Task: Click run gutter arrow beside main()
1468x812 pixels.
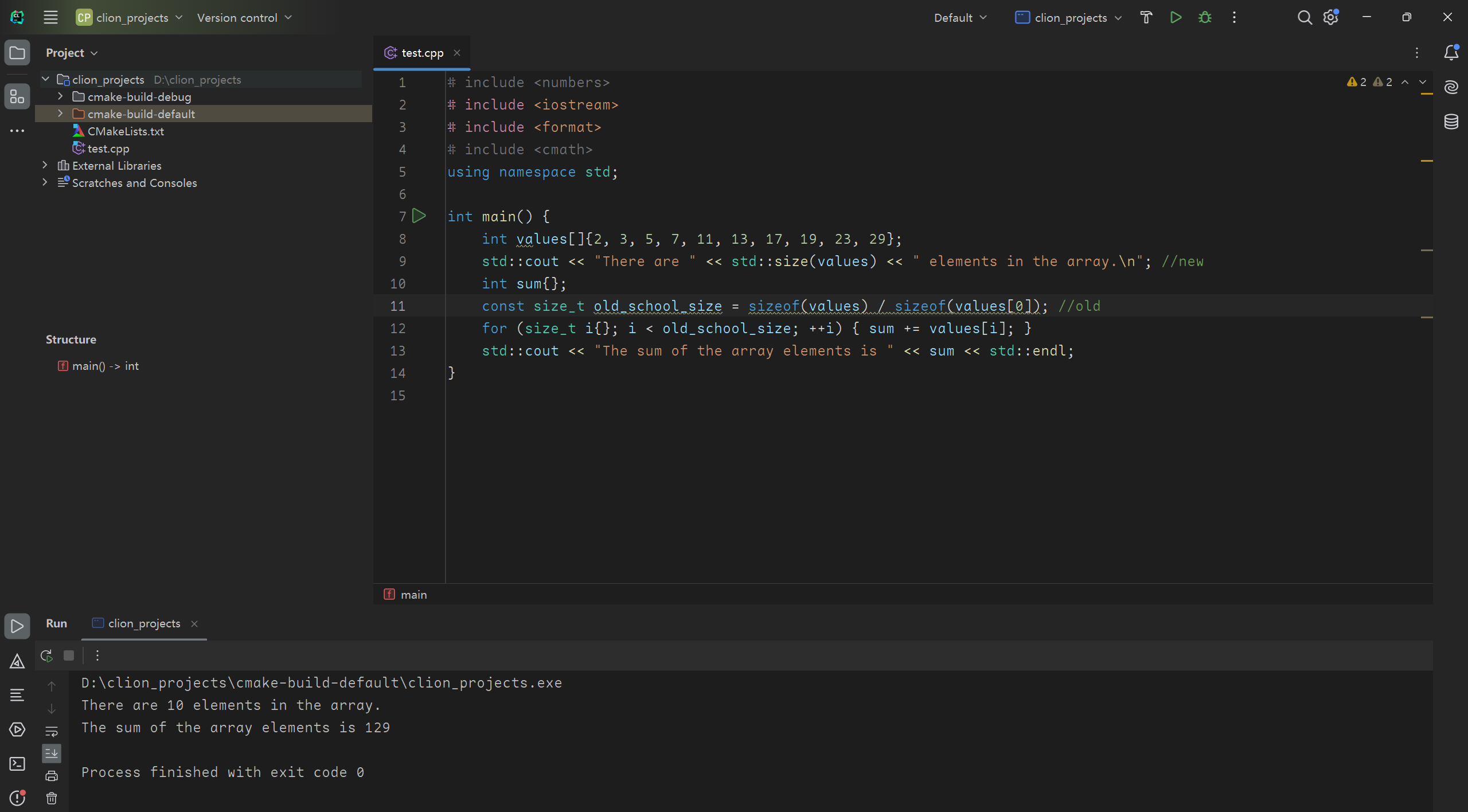Action: 419,216
